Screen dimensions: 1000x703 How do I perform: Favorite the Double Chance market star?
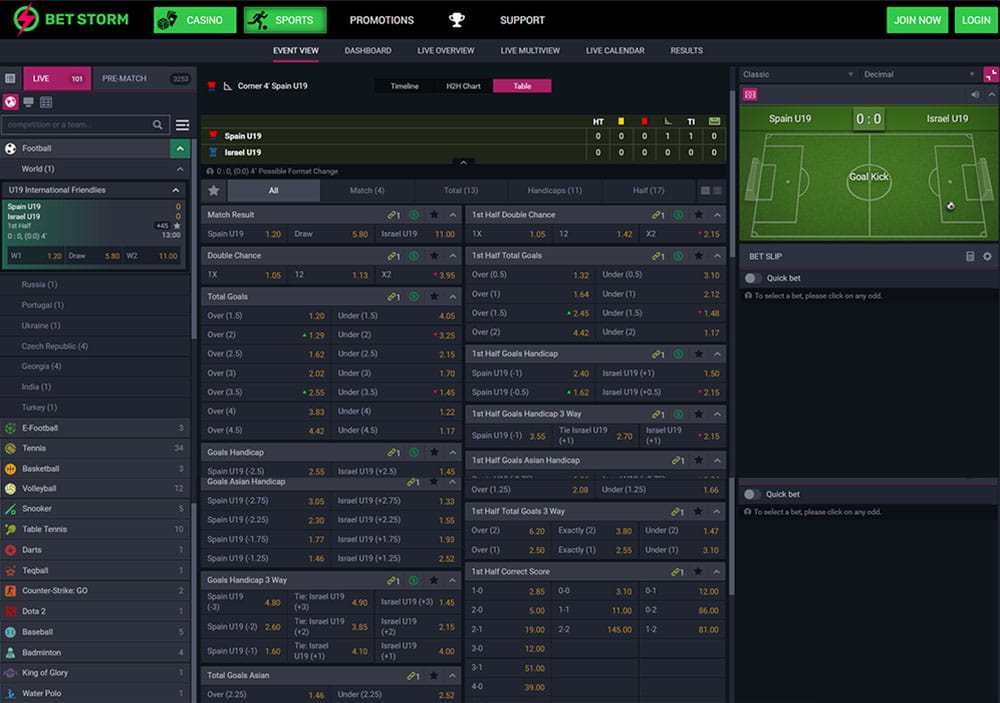point(434,256)
